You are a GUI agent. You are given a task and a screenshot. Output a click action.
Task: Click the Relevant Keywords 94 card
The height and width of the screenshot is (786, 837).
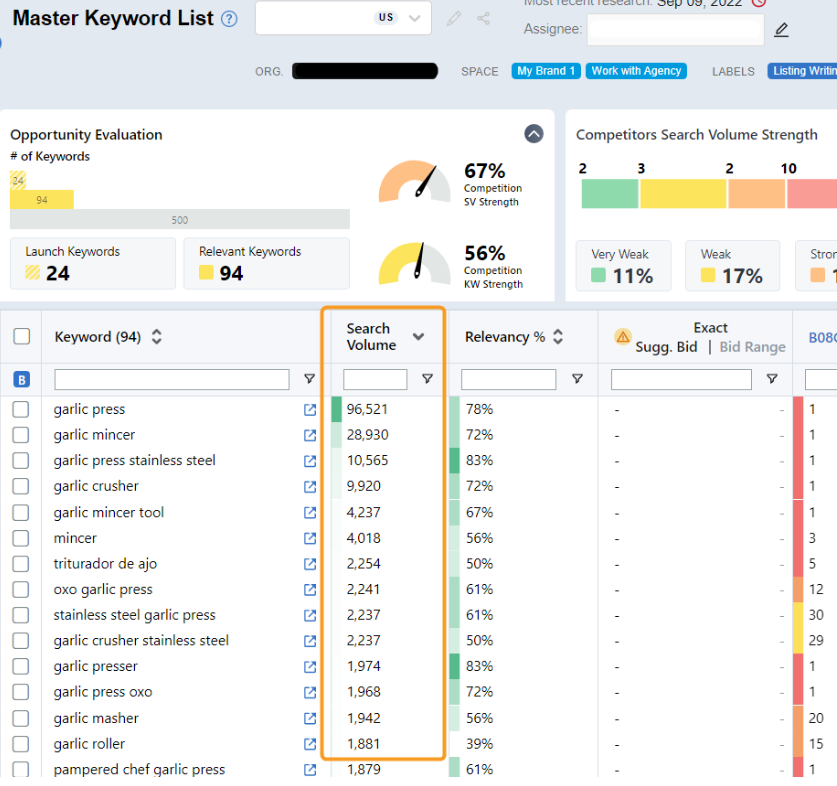(266, 263)
